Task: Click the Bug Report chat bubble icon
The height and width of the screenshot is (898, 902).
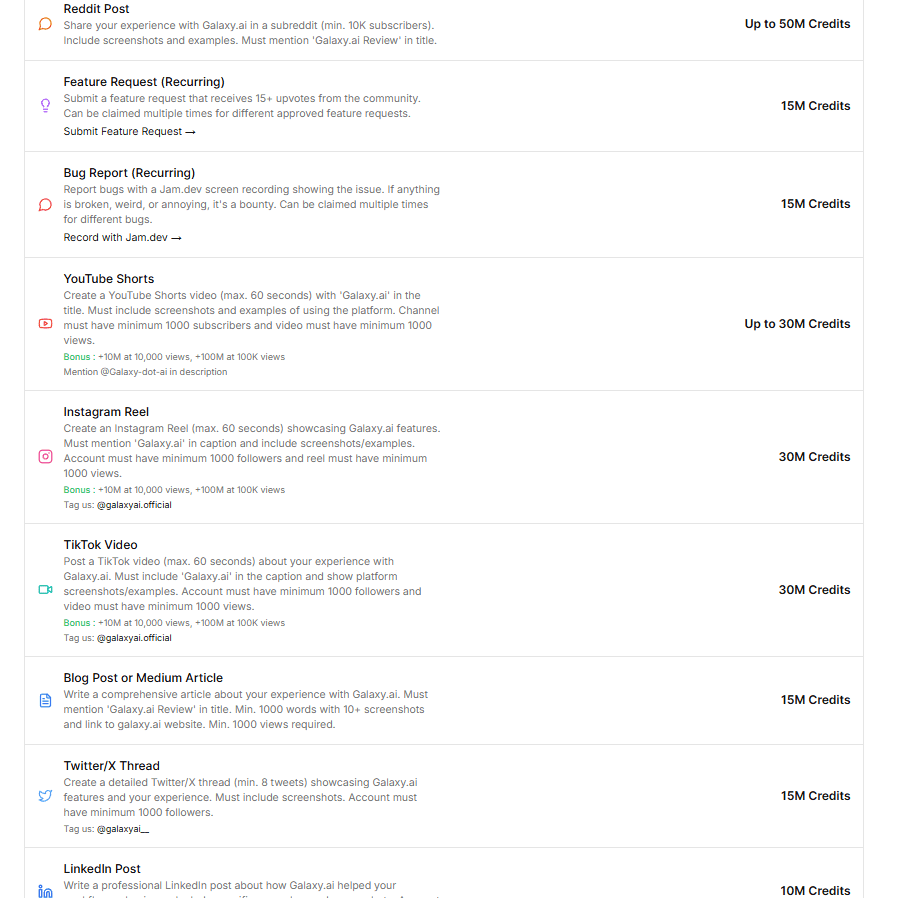Action: [45, 204]
